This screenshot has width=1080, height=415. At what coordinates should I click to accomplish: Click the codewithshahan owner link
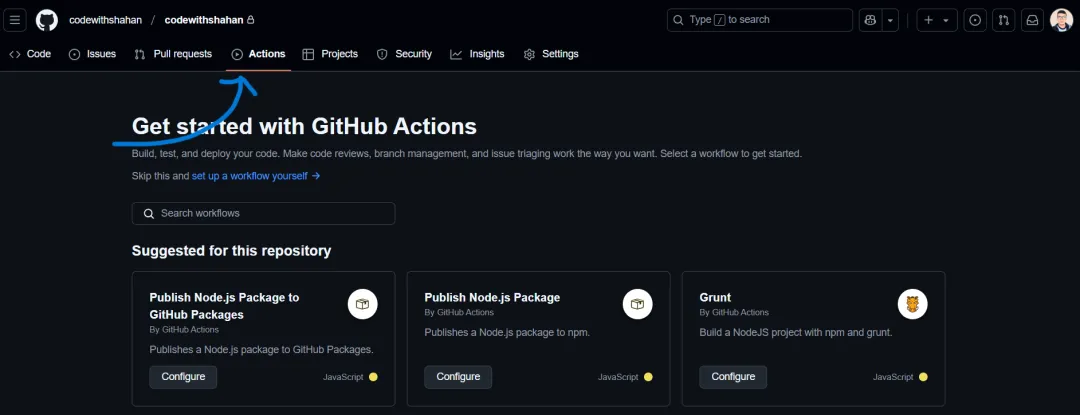click(x=107, y=20)
